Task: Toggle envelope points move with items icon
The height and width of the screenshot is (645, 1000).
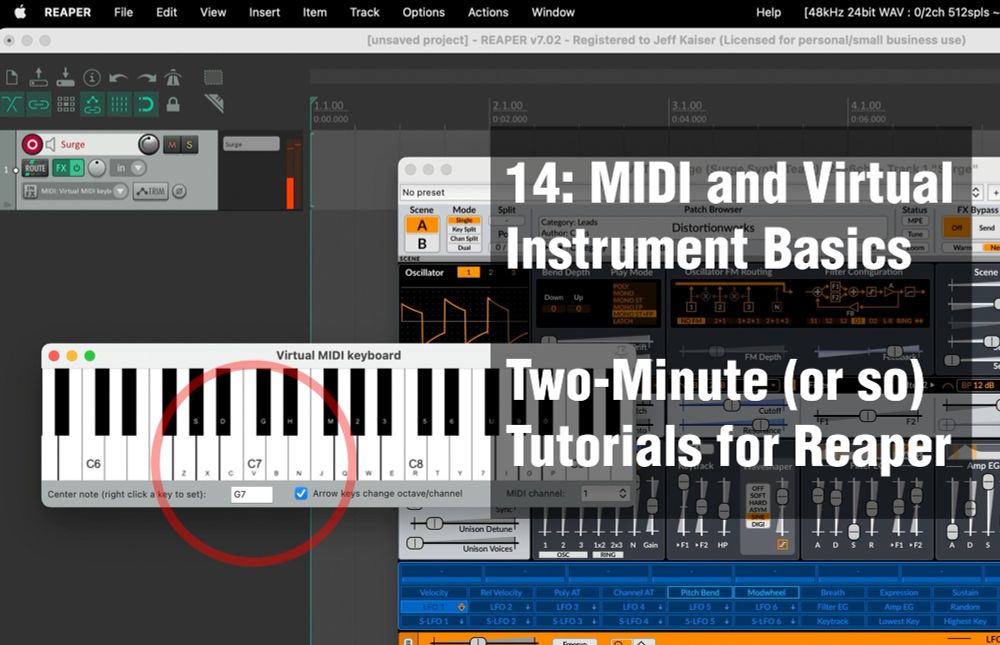Action: tap(92, 104)
